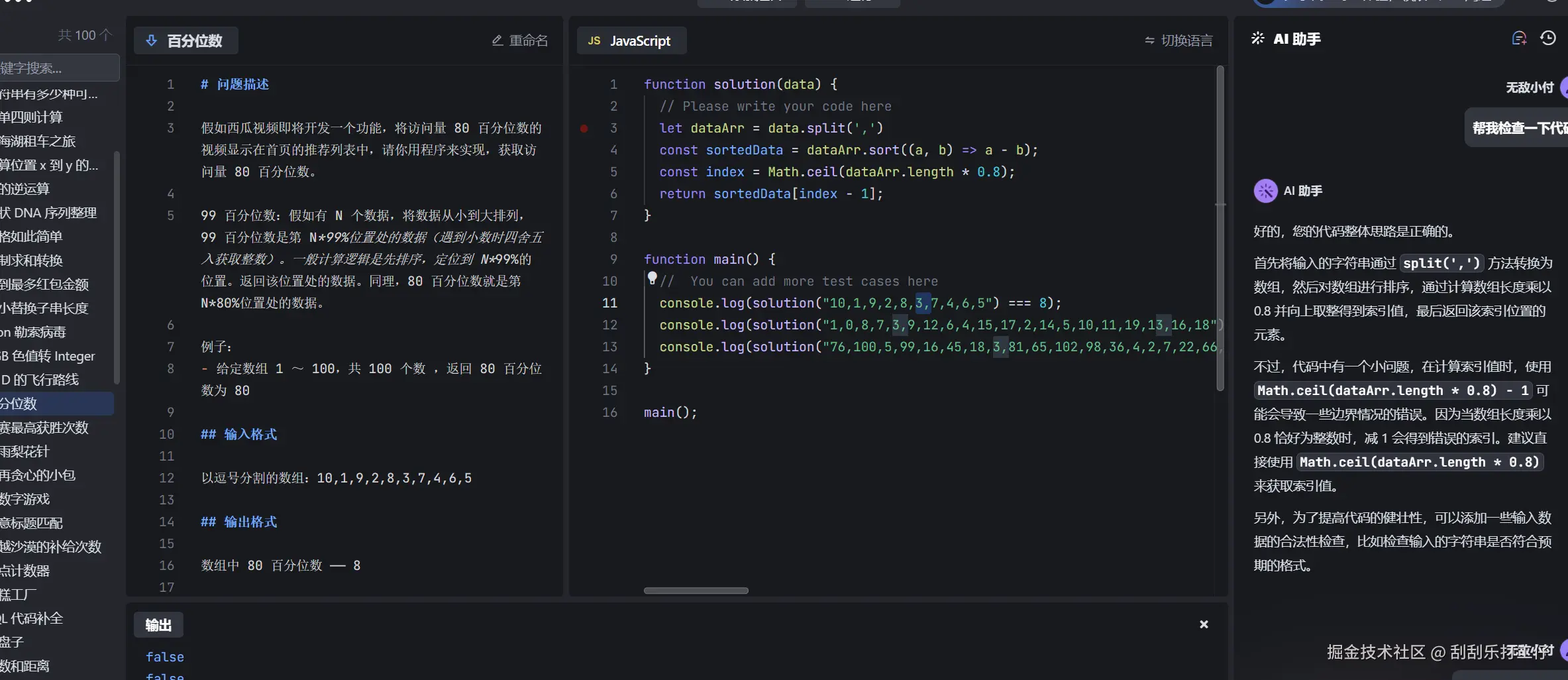Click the code editor vertical scrollbar
Image resolution: width=1568 pixels, height=680 pixels.
pos(1220,225)
